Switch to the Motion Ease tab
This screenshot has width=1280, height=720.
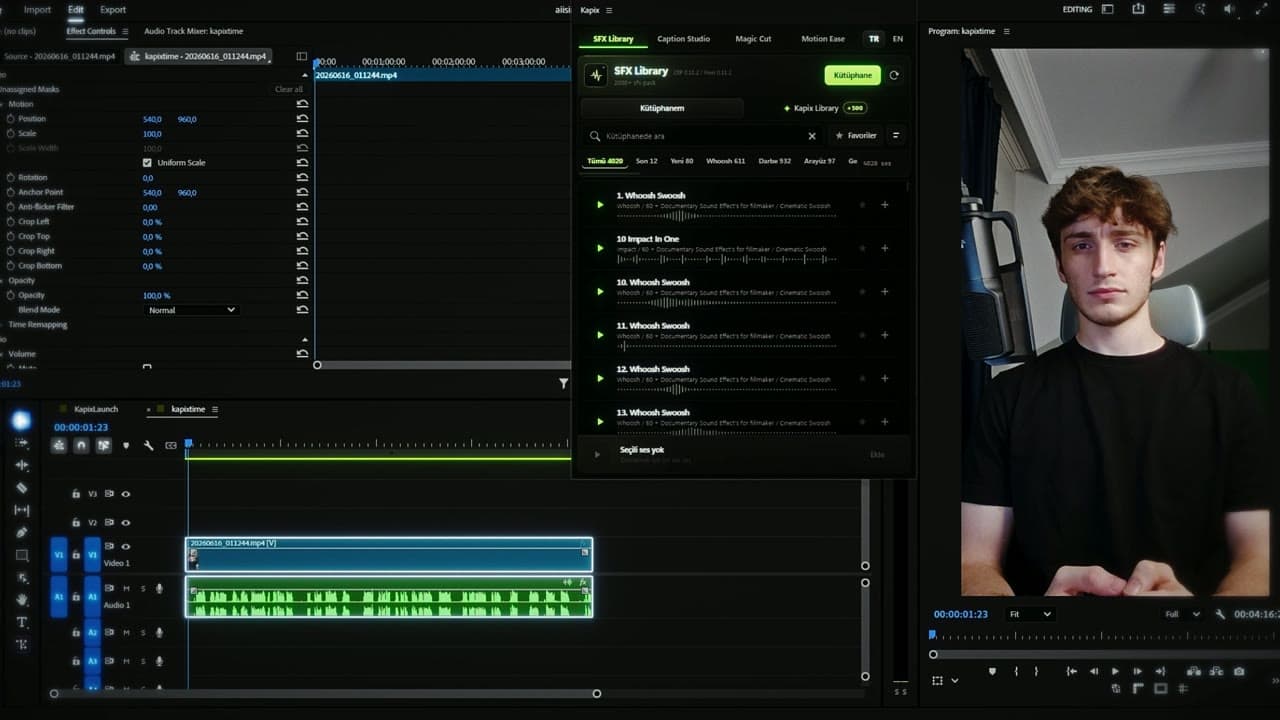click(x=823, y=39)
